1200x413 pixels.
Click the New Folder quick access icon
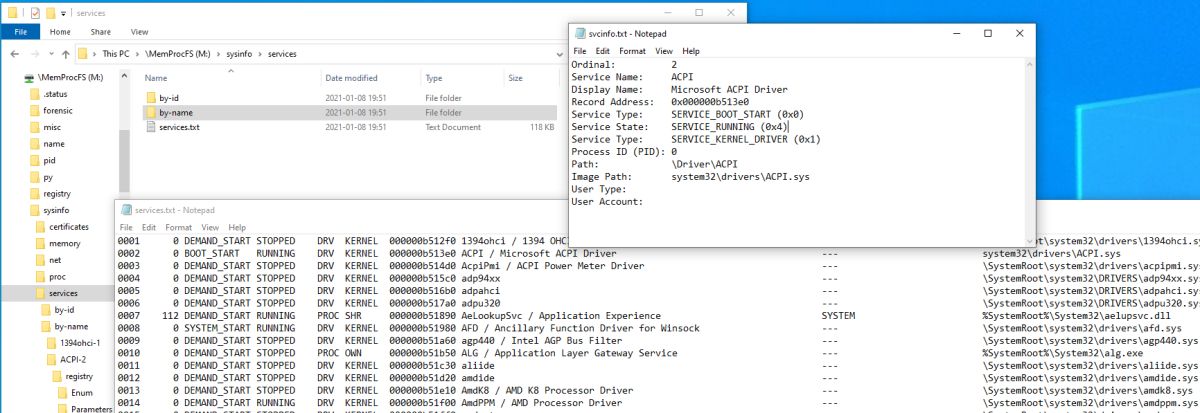53,13
